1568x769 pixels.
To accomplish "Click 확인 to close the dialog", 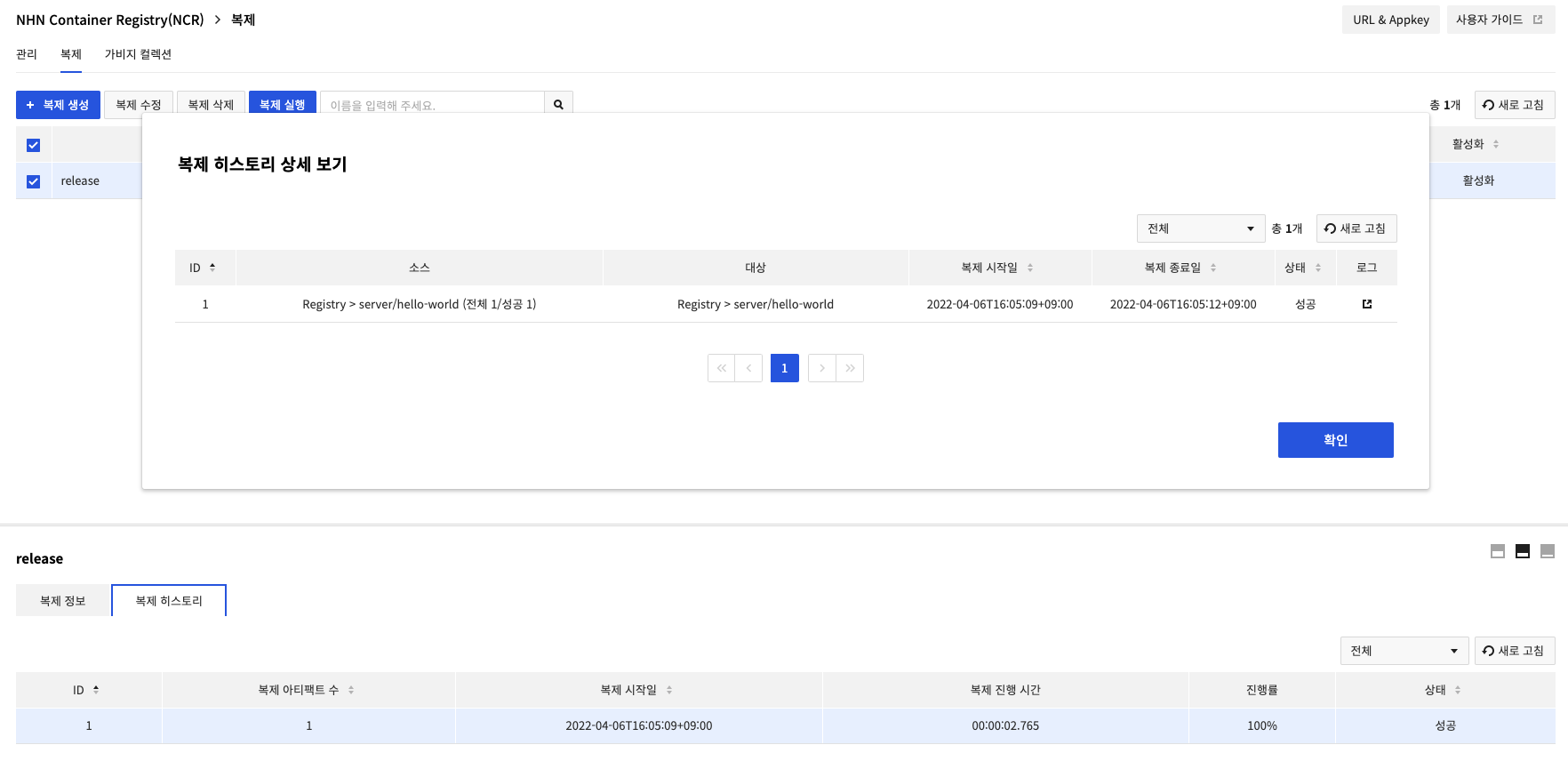I will click(x=1336, y=440).
